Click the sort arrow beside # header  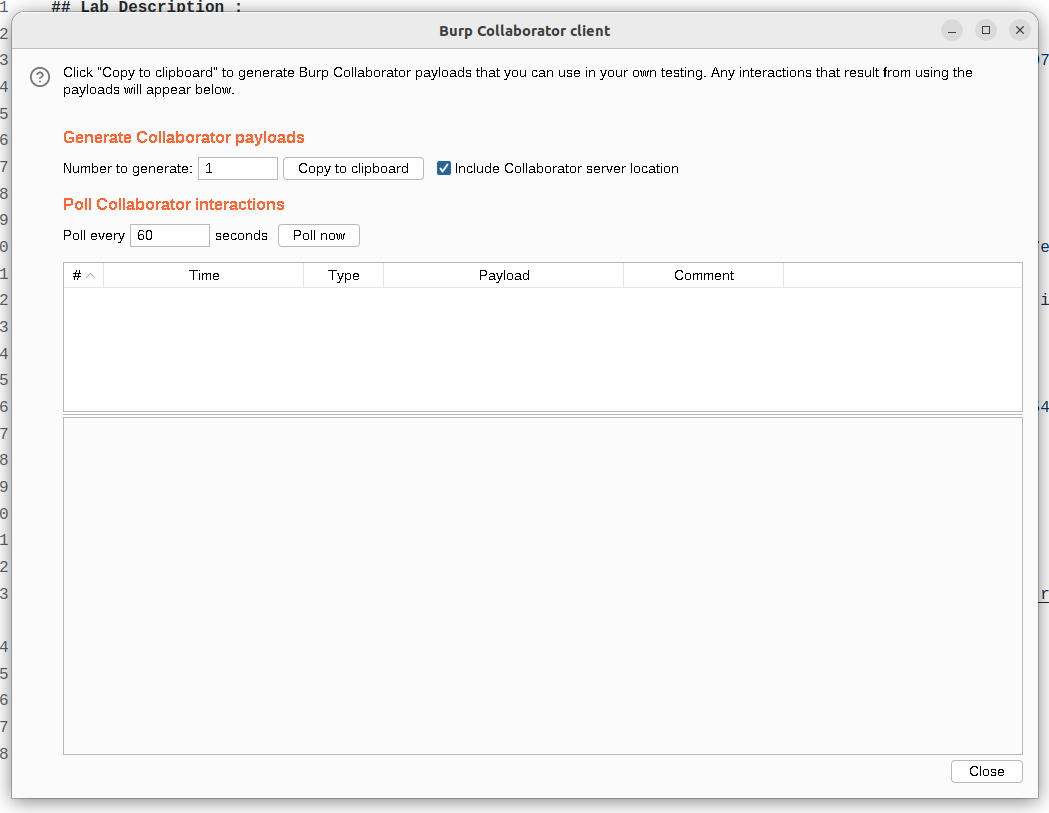tap(91, 276)
